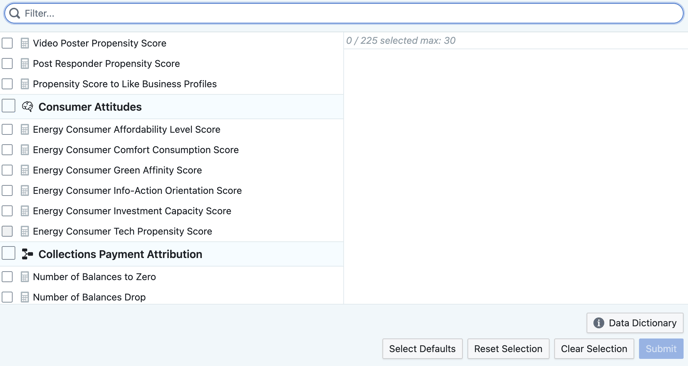Screen dimensions: 688x366
Task: Check Energy Consumer Investment Capacity Score checkbox
Action: [x=7, y=211]
